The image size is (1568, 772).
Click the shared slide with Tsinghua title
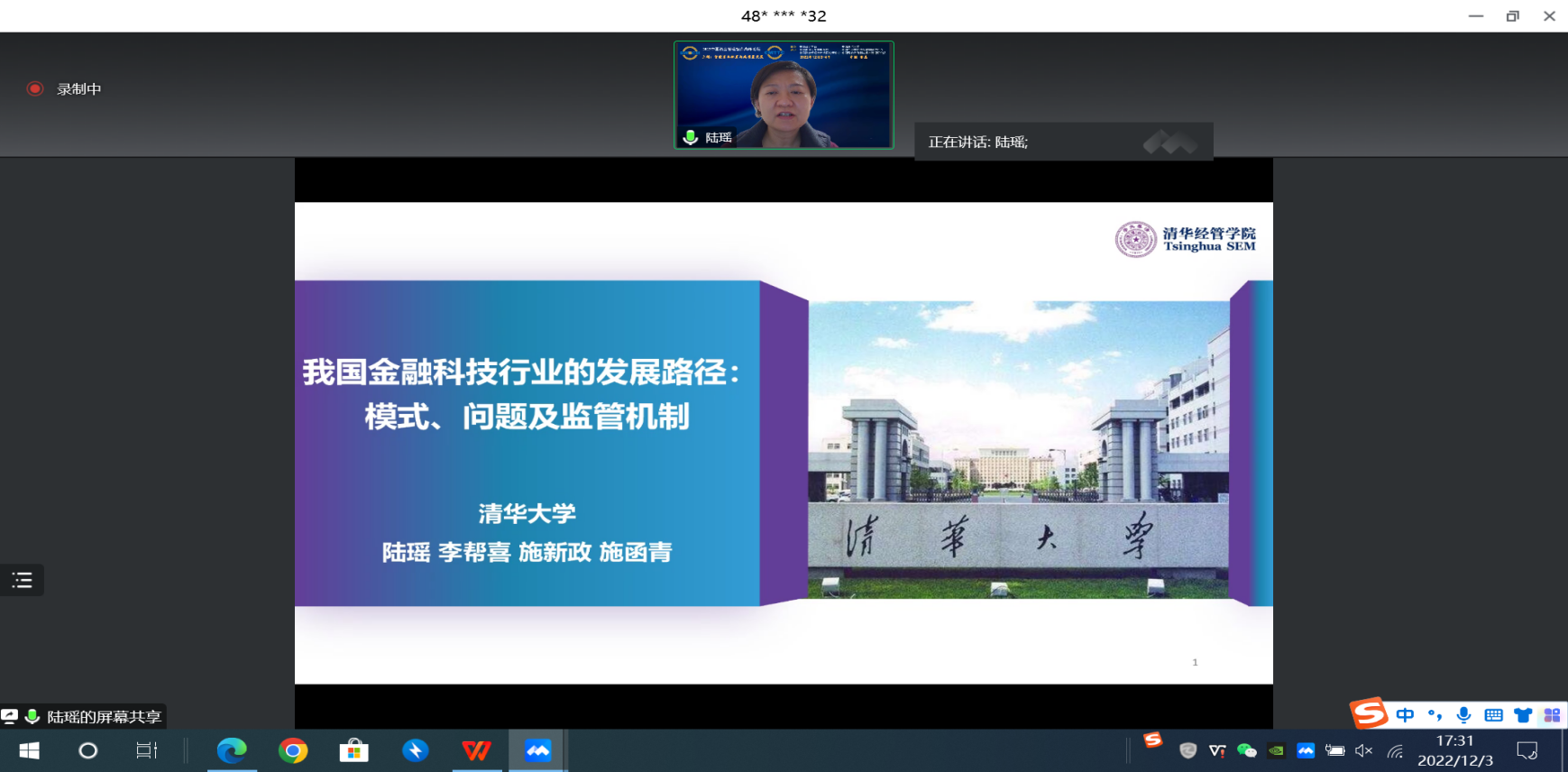tap(784, 443)
